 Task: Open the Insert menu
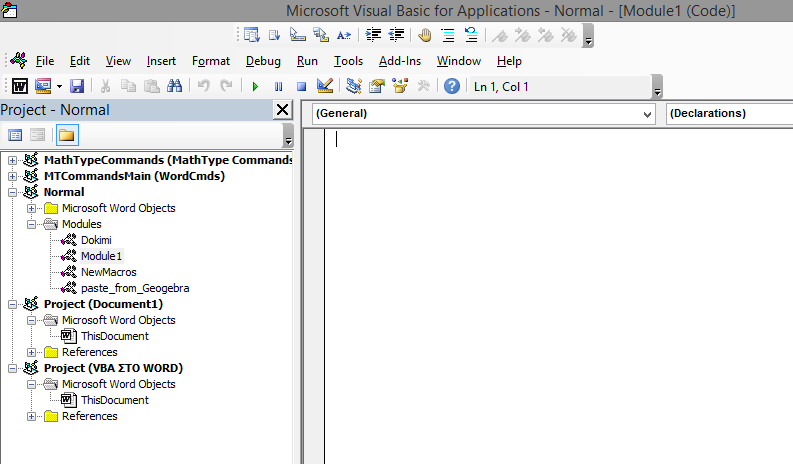(x=161, y=61)
